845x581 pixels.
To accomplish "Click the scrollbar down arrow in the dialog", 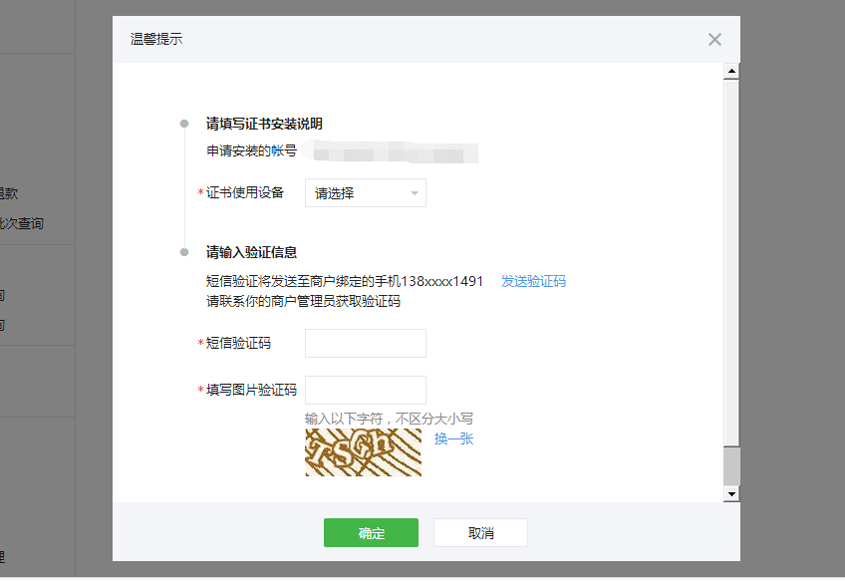I will pyautogui.click(x=731, y=494).
